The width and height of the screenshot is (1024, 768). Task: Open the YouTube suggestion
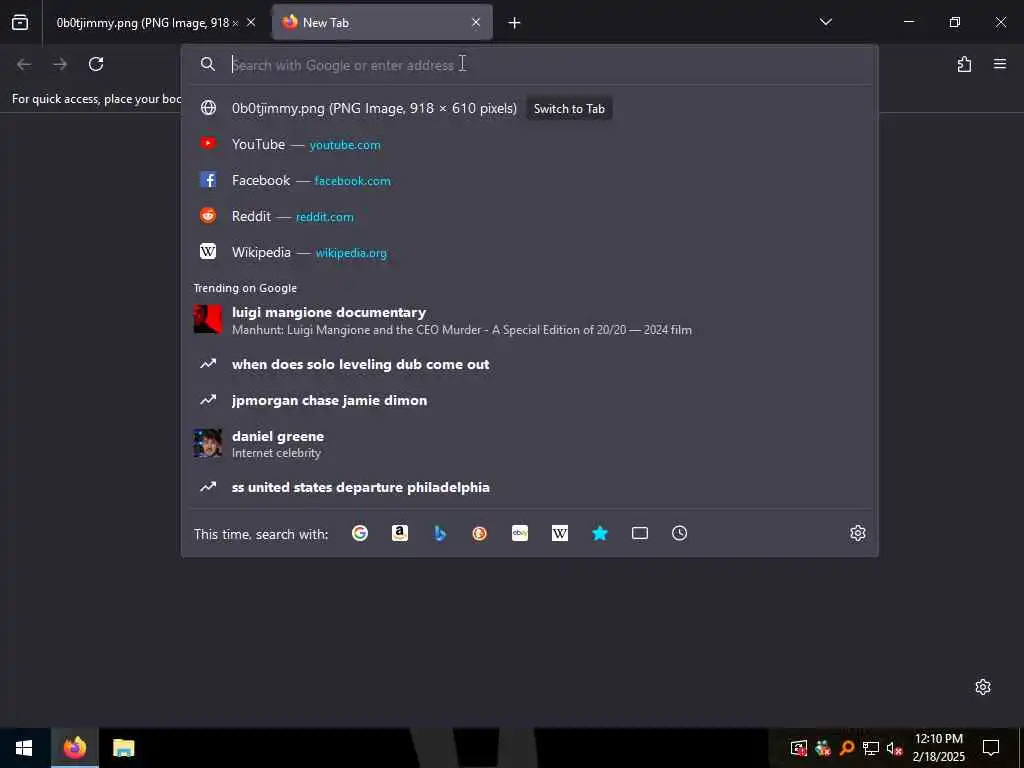click(x=530, y=144)
